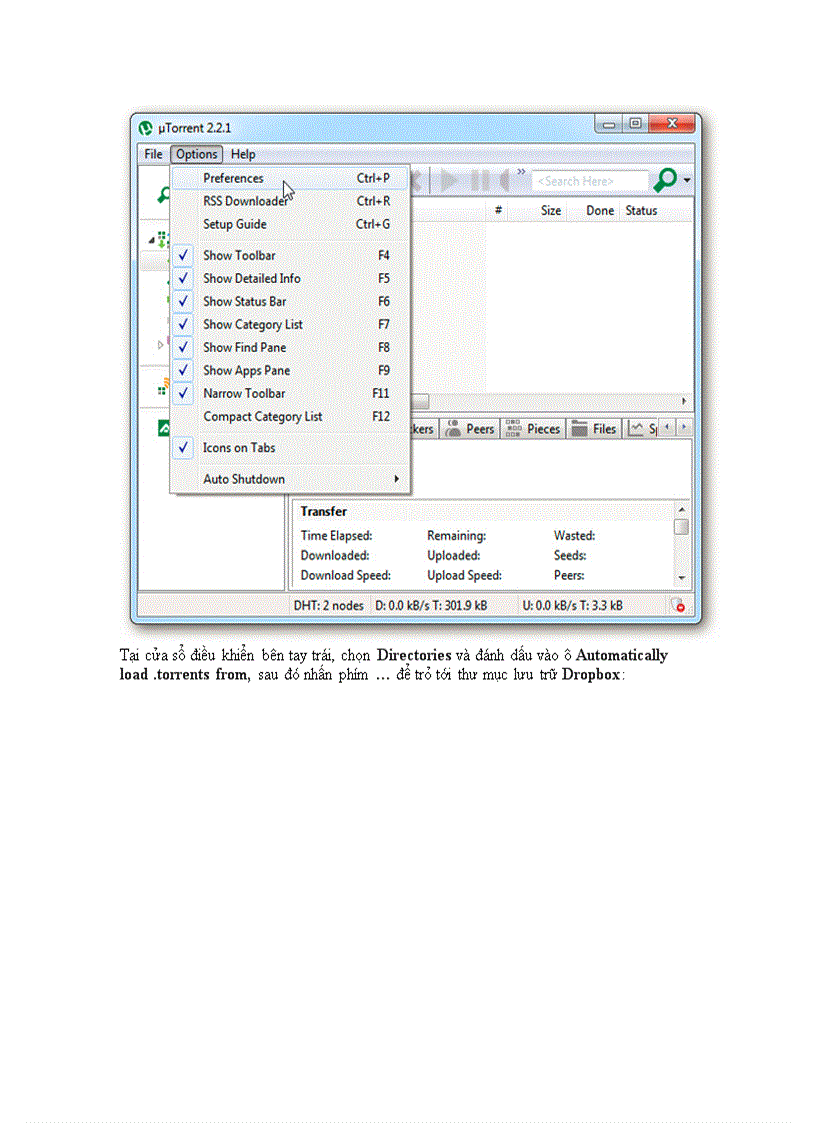Click the Speed tab graph icon
Viewport: 816px width, 1123px height.
click(634, 429)
